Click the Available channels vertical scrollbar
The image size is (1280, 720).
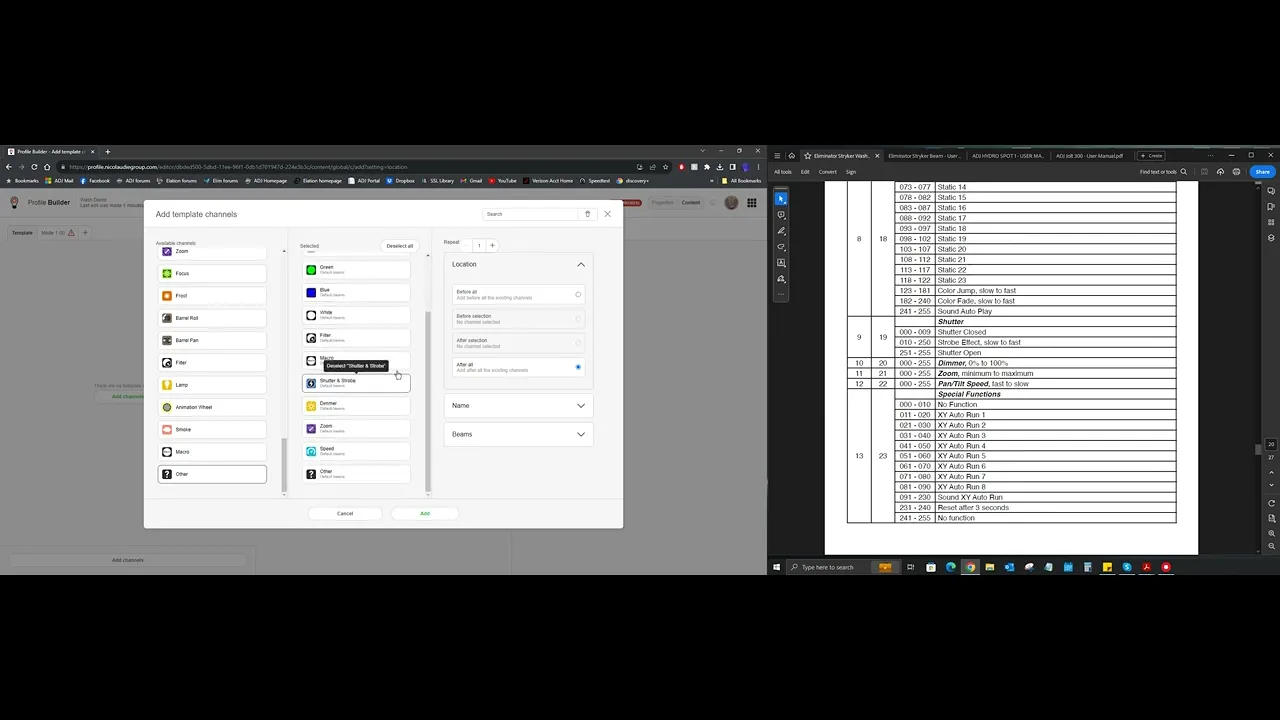click(x=284, y=465)
